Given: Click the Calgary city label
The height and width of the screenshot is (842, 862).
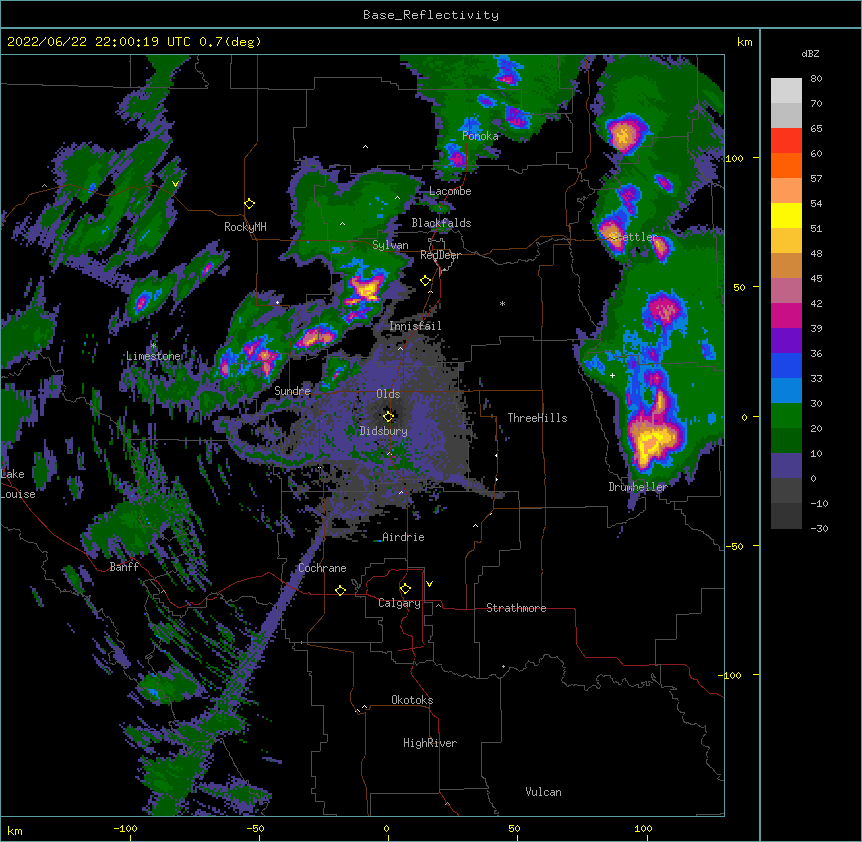Looking at the screenshot, I should tap(399, 603).
